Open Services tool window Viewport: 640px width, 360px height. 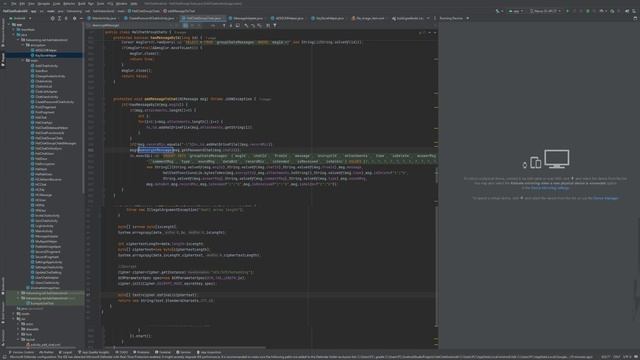click(x=183, y=352)
